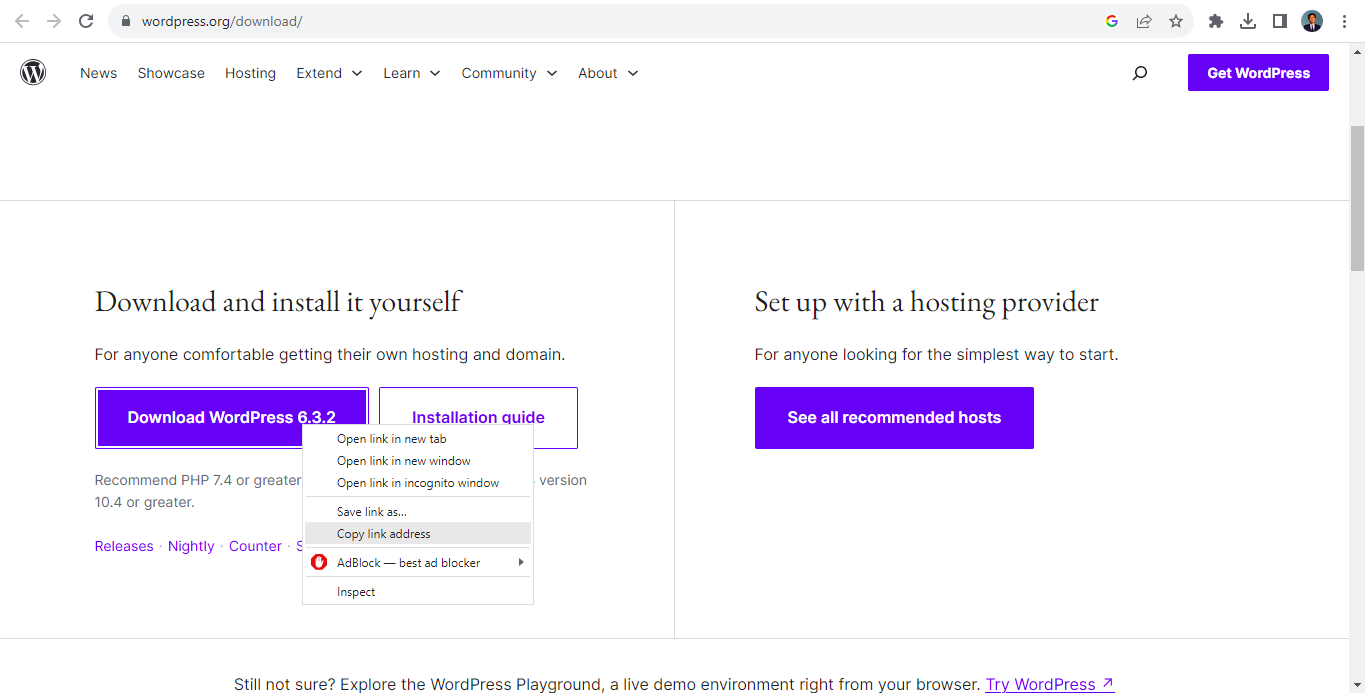
Task: Open the Counter link
Action: pos(255,546)
